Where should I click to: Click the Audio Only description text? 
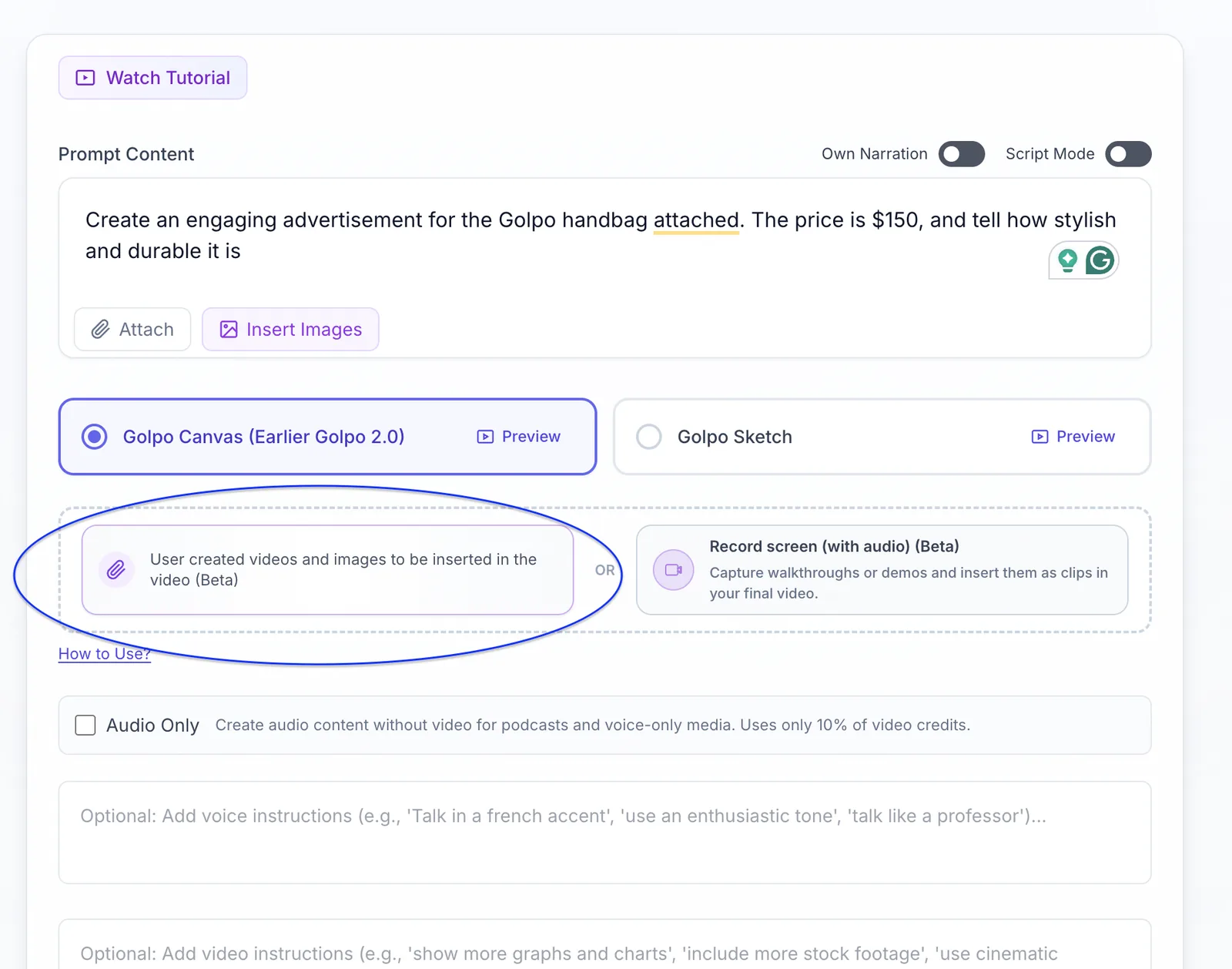coord(593,725)
